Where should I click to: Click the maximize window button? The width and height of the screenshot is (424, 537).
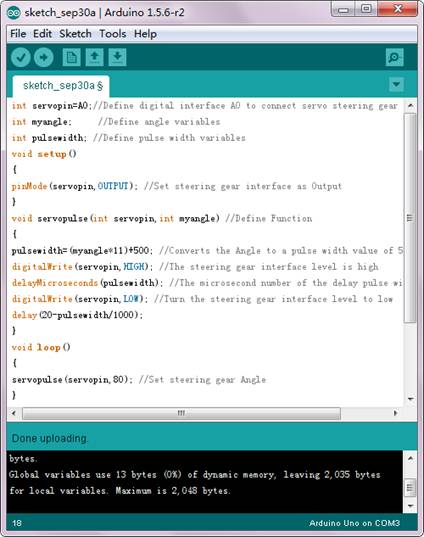[x=366, y=9]
